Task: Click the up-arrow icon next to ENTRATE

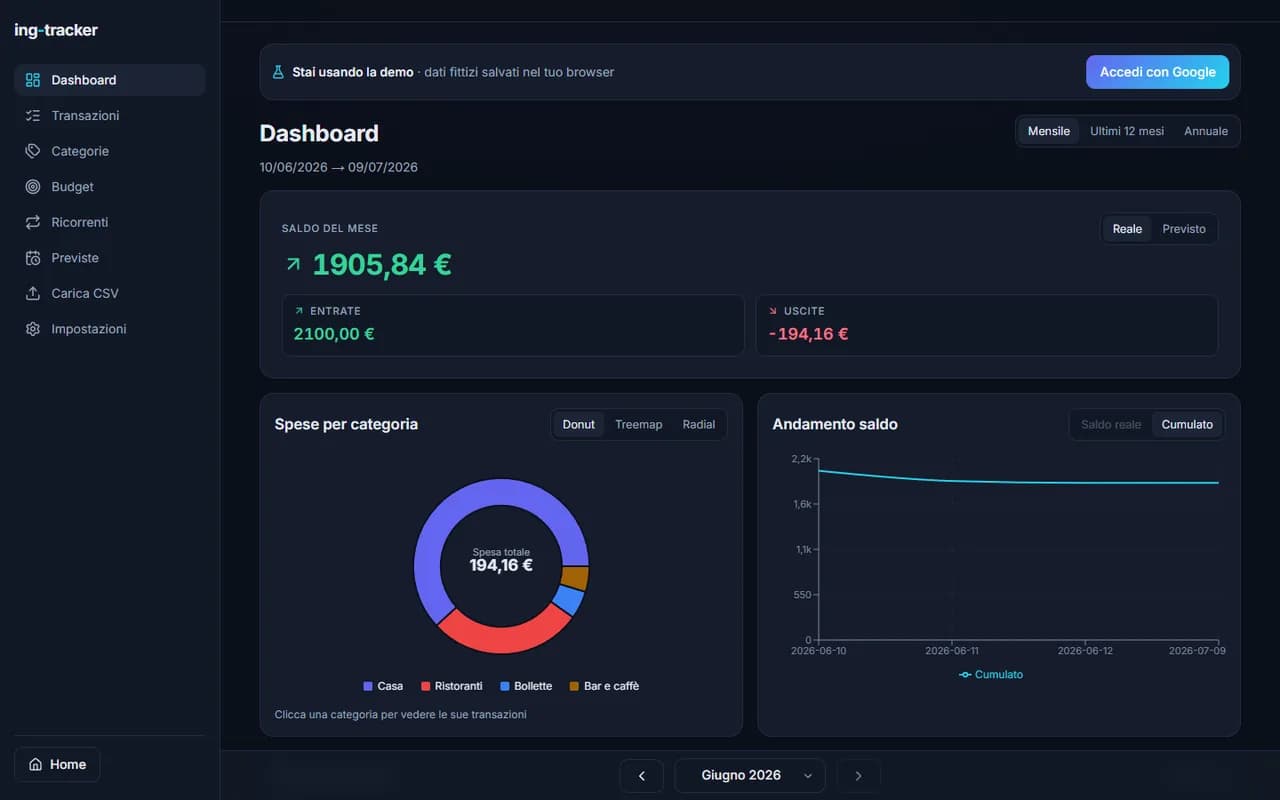Action: click(x=299, y=311)
